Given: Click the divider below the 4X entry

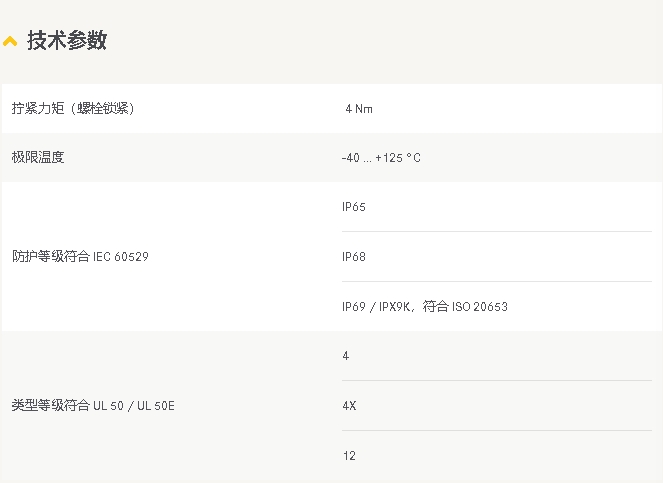Looking at the screenshot, I should pyautogui.click(x=497, y=431).
